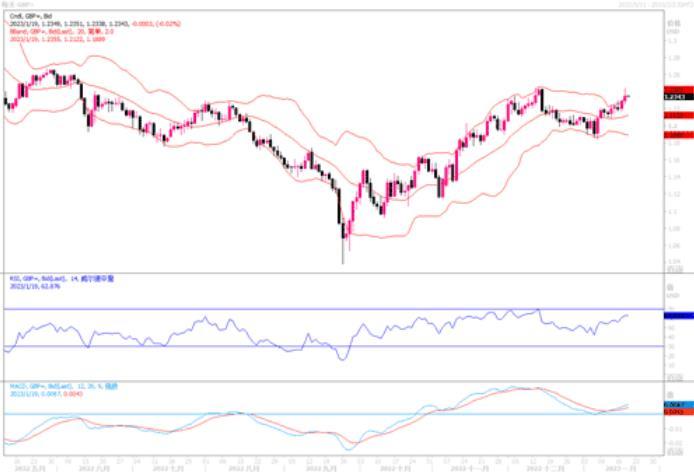Click the blue RSI value tag on right axis
Viewport: 694px width, 472px height.
(x=676, y=316)
